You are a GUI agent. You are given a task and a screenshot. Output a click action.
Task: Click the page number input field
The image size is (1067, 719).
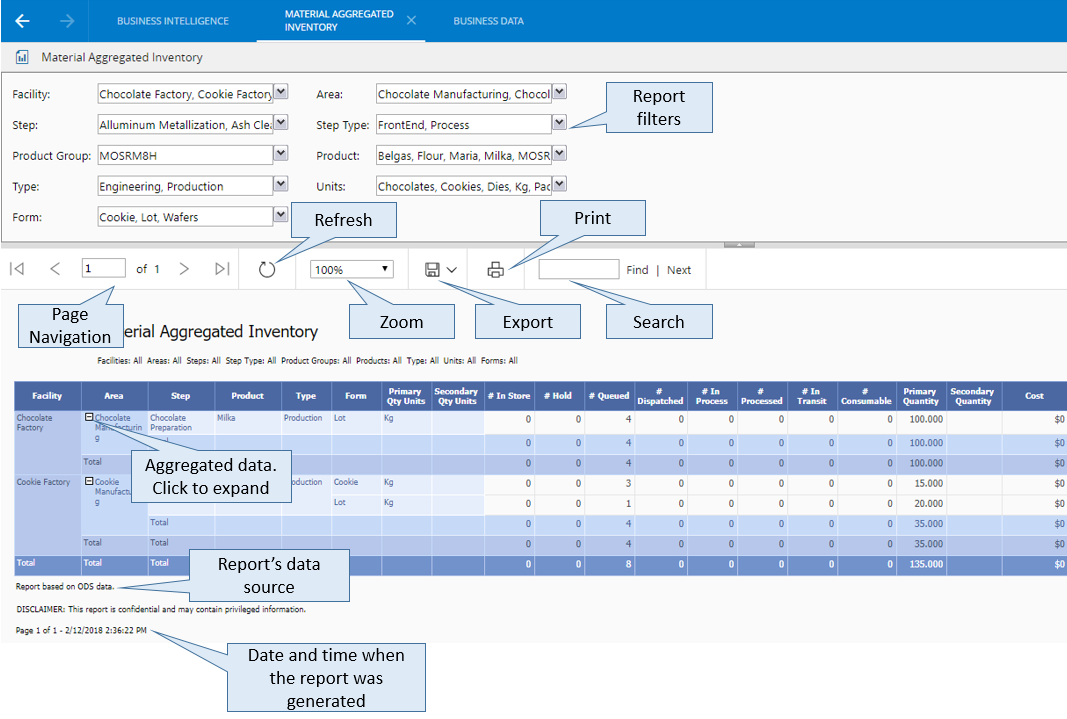click(104, 268)
